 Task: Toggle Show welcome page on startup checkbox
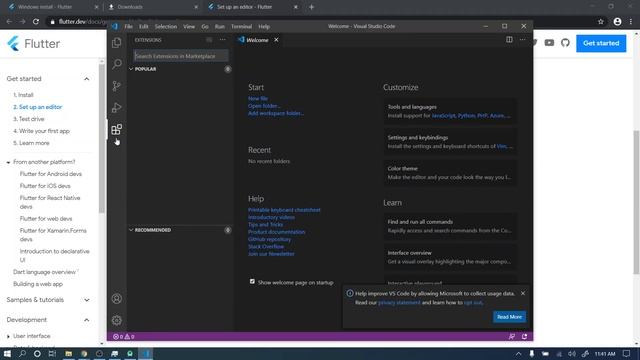coord(252,282)
